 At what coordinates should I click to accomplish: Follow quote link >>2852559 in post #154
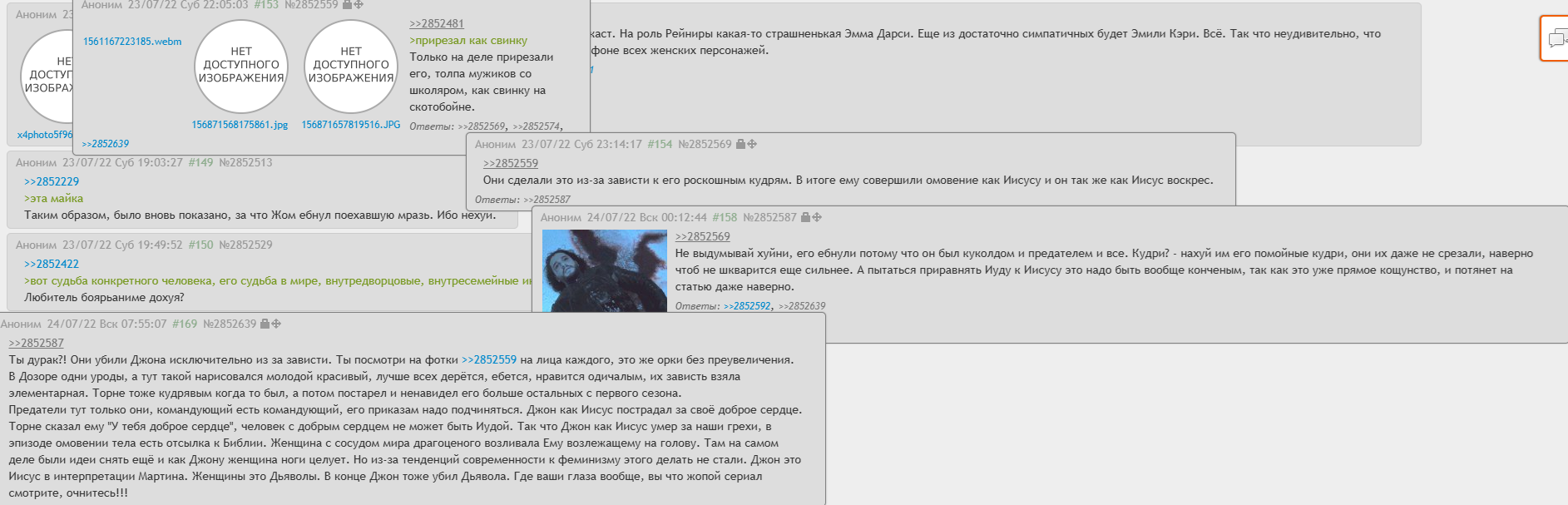[511, 163]
